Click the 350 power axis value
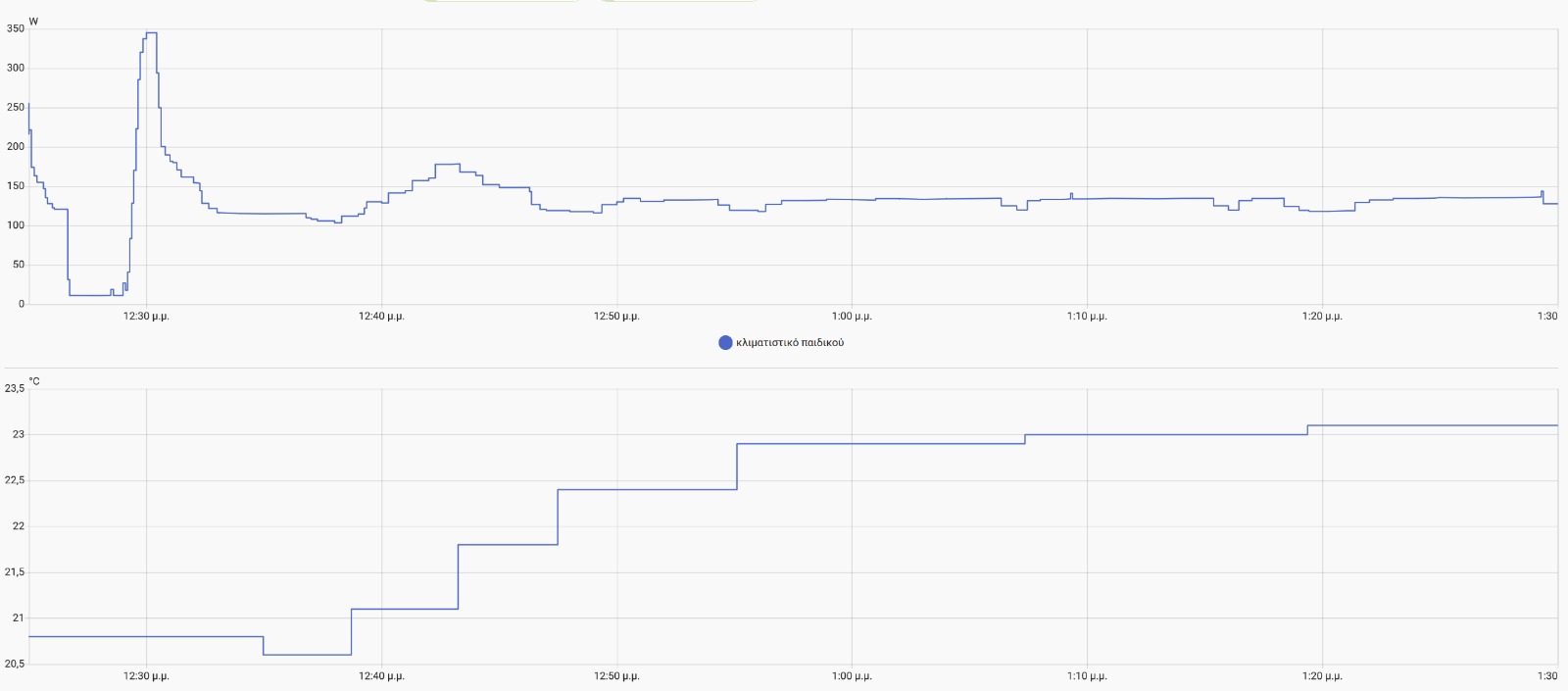Image resolution: width=1568 pixels, height=691 pixels. pyautogui.click(x=16, y=29)
